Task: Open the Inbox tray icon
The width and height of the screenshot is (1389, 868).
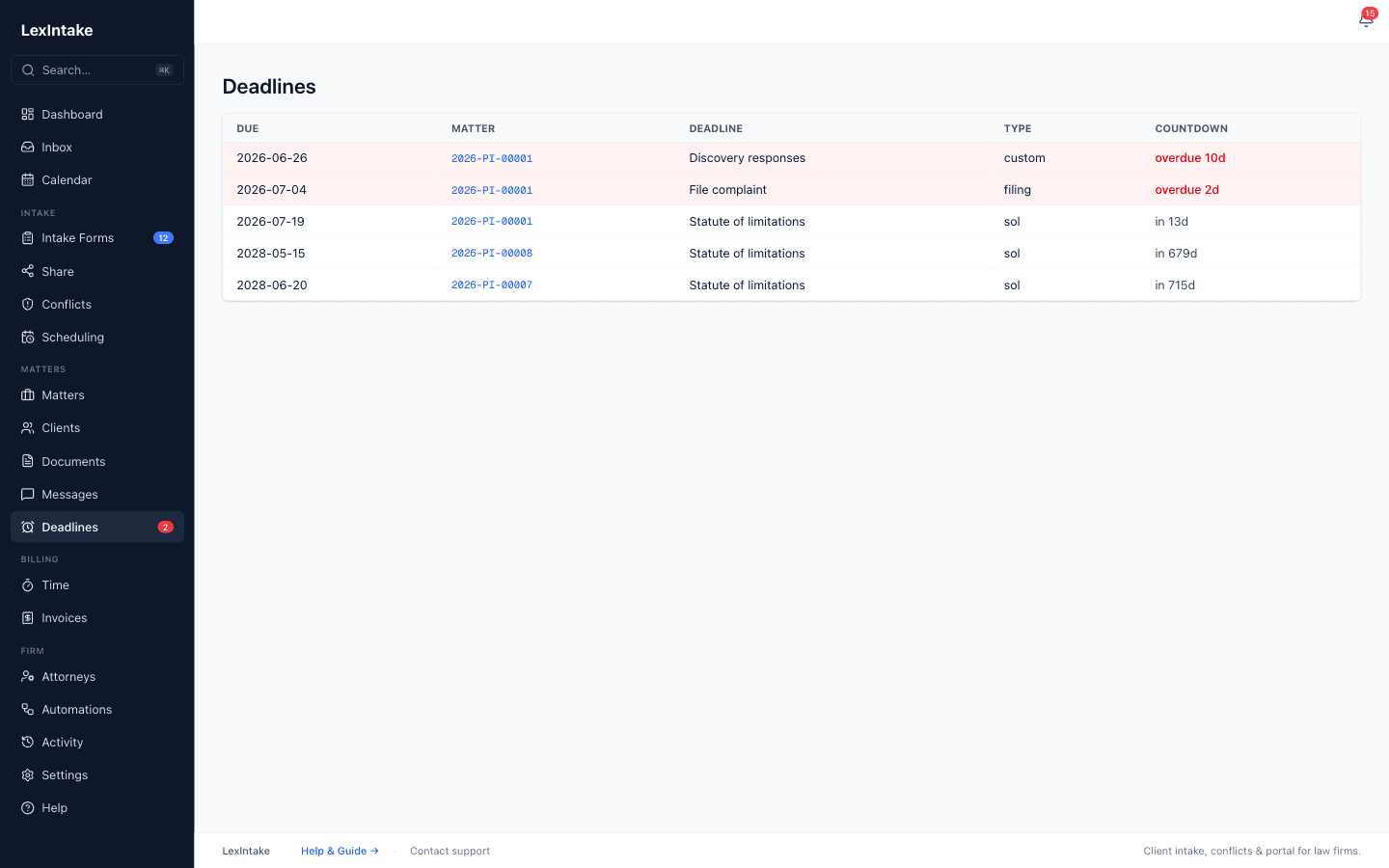Action: point(28,147)
